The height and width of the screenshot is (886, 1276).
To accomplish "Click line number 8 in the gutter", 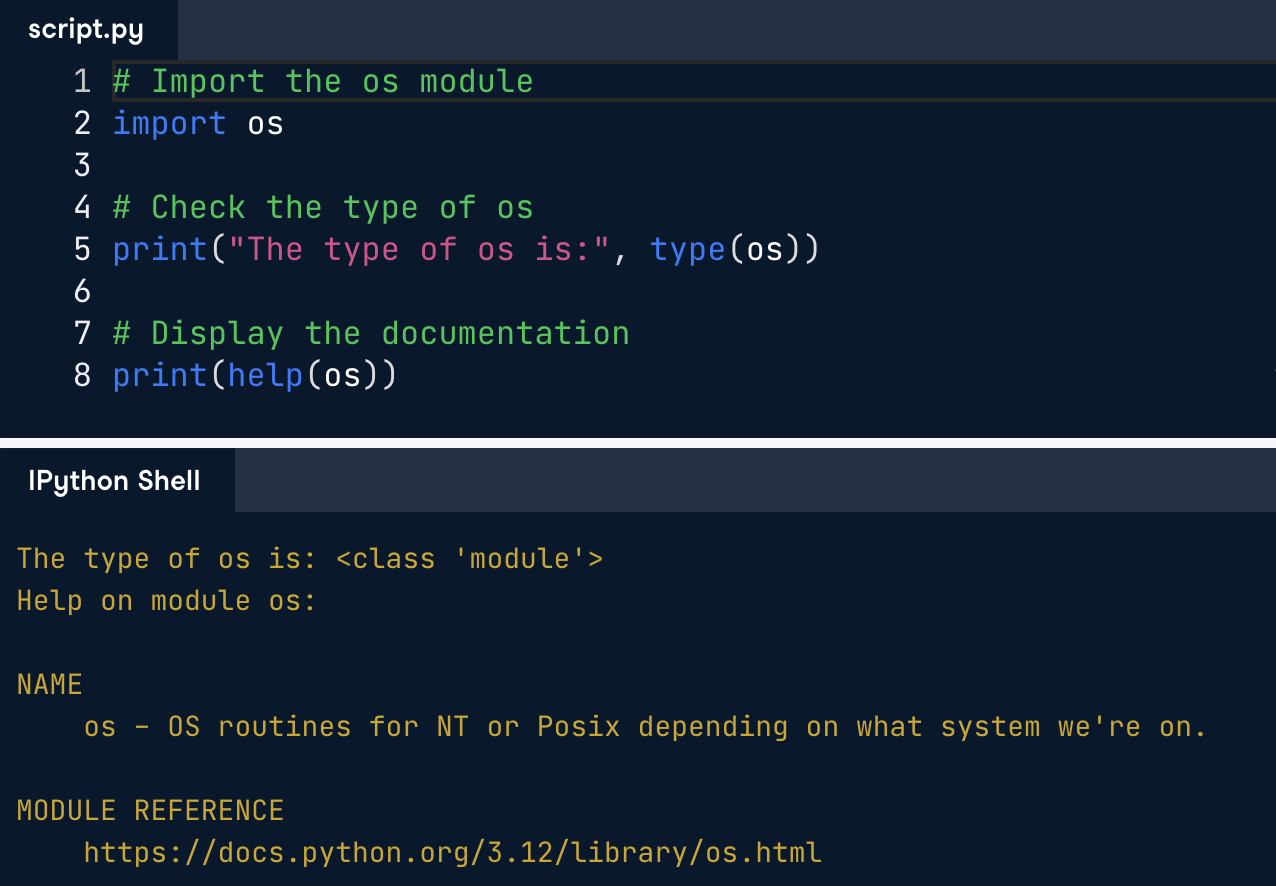I will [x=82, y=375].
